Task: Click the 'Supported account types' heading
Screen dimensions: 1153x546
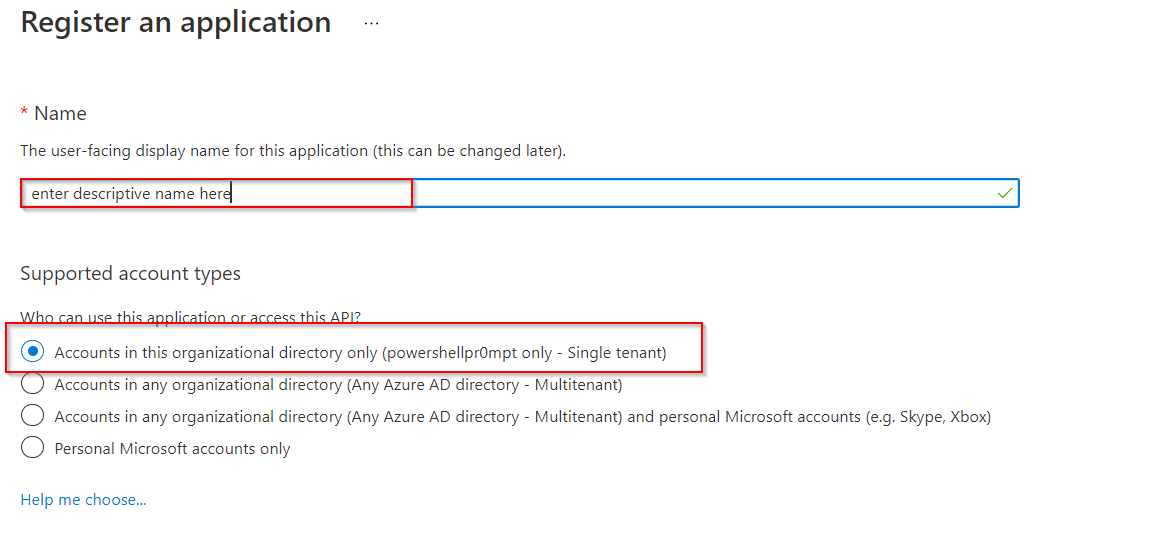Action: pos(130,273)
